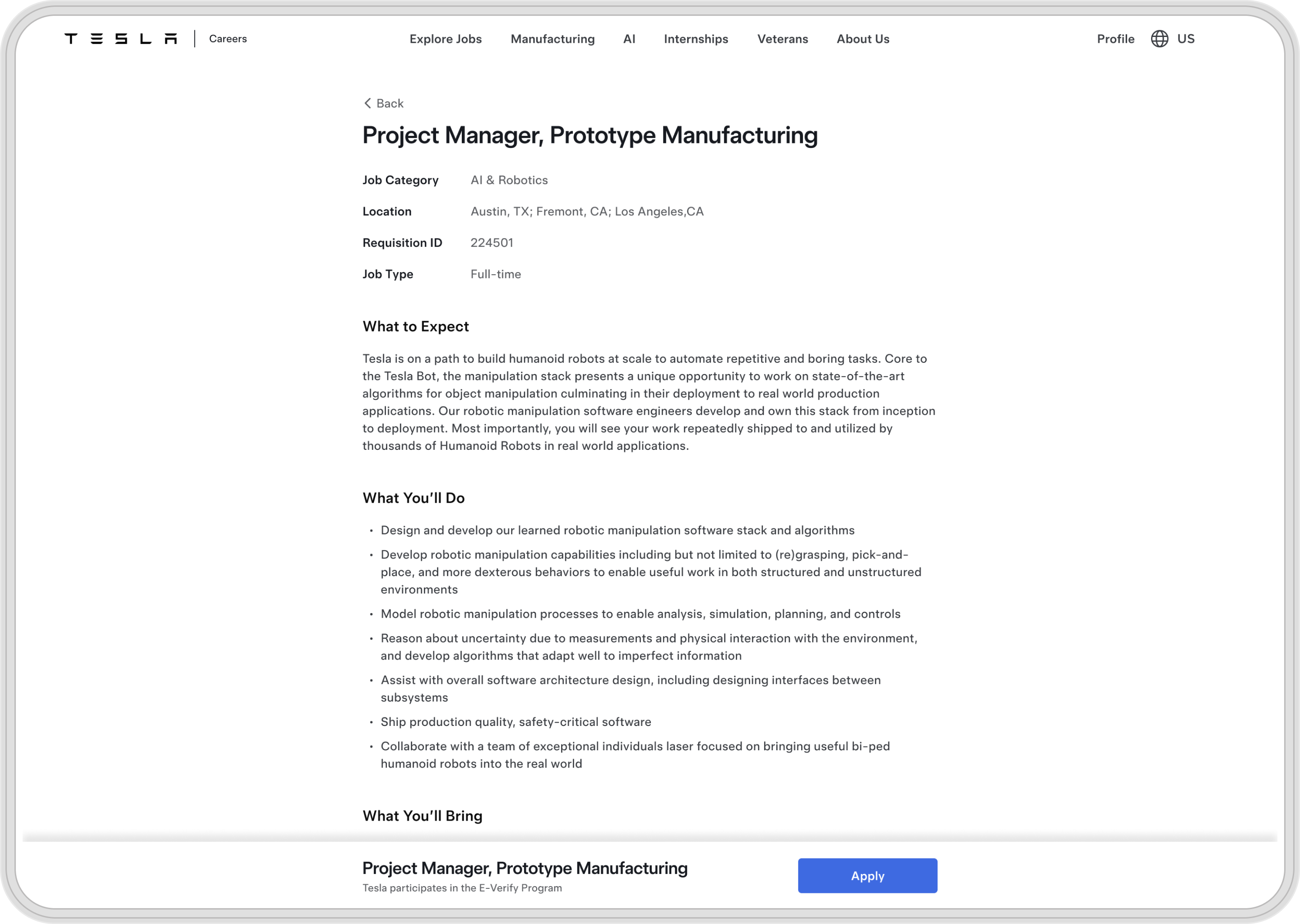
Task: Open the AI nav item
Action: [x=629, y=39]
